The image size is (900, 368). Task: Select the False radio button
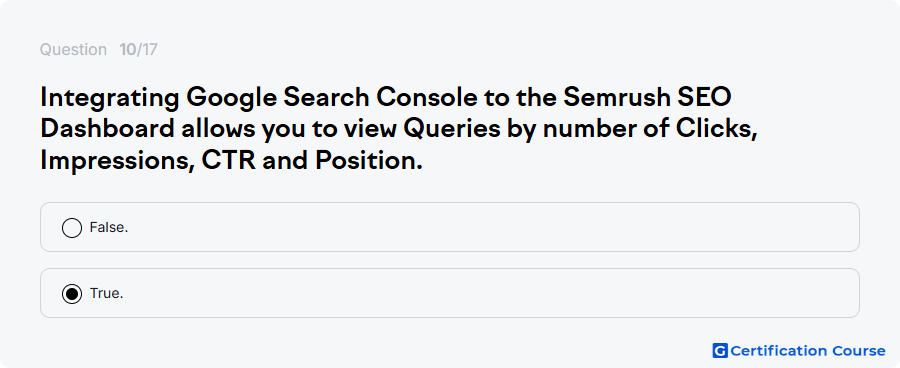point(72,228)
